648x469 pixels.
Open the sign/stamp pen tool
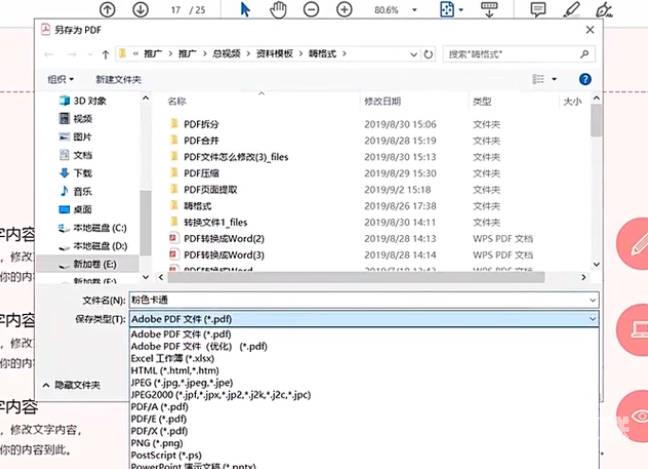(604, 9)
